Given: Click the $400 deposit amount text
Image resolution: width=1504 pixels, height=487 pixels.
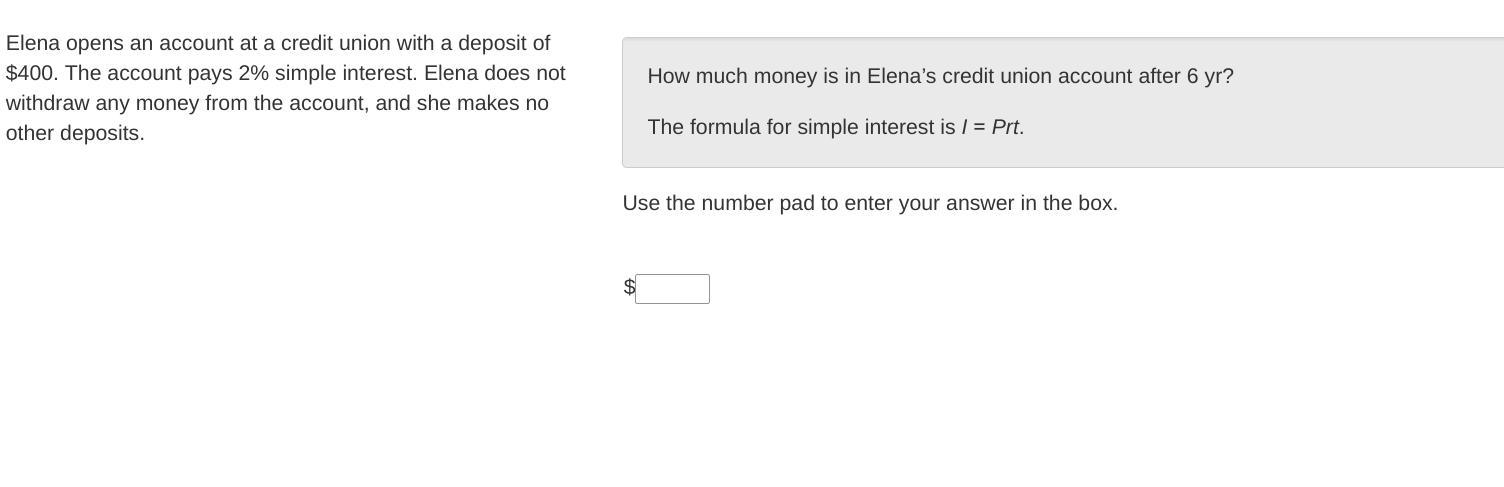Looking at the screenshot, I should point(30,73).
